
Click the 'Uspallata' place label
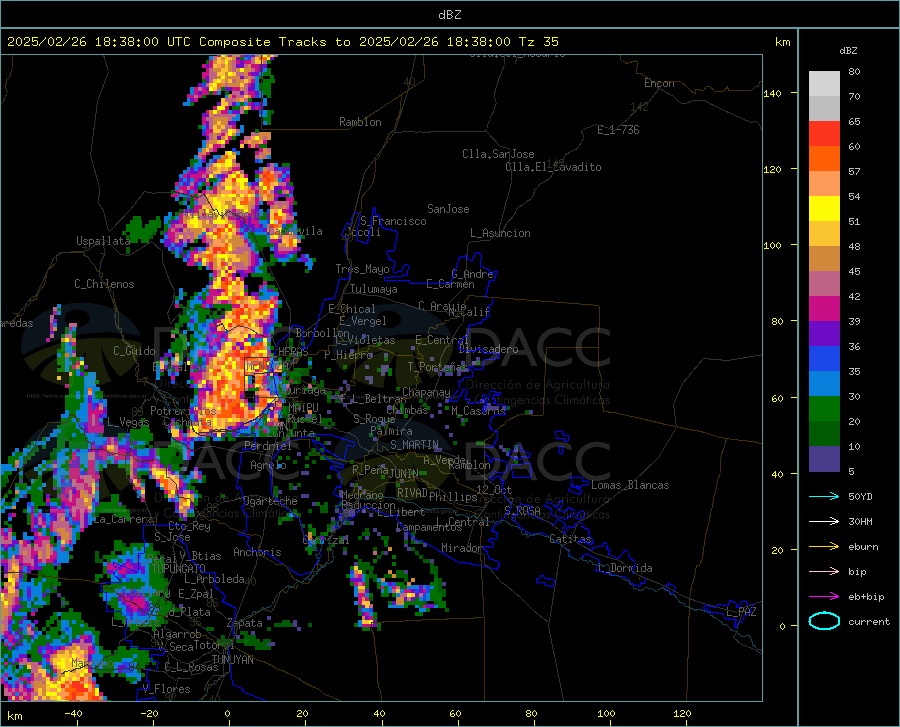[103, 241]
